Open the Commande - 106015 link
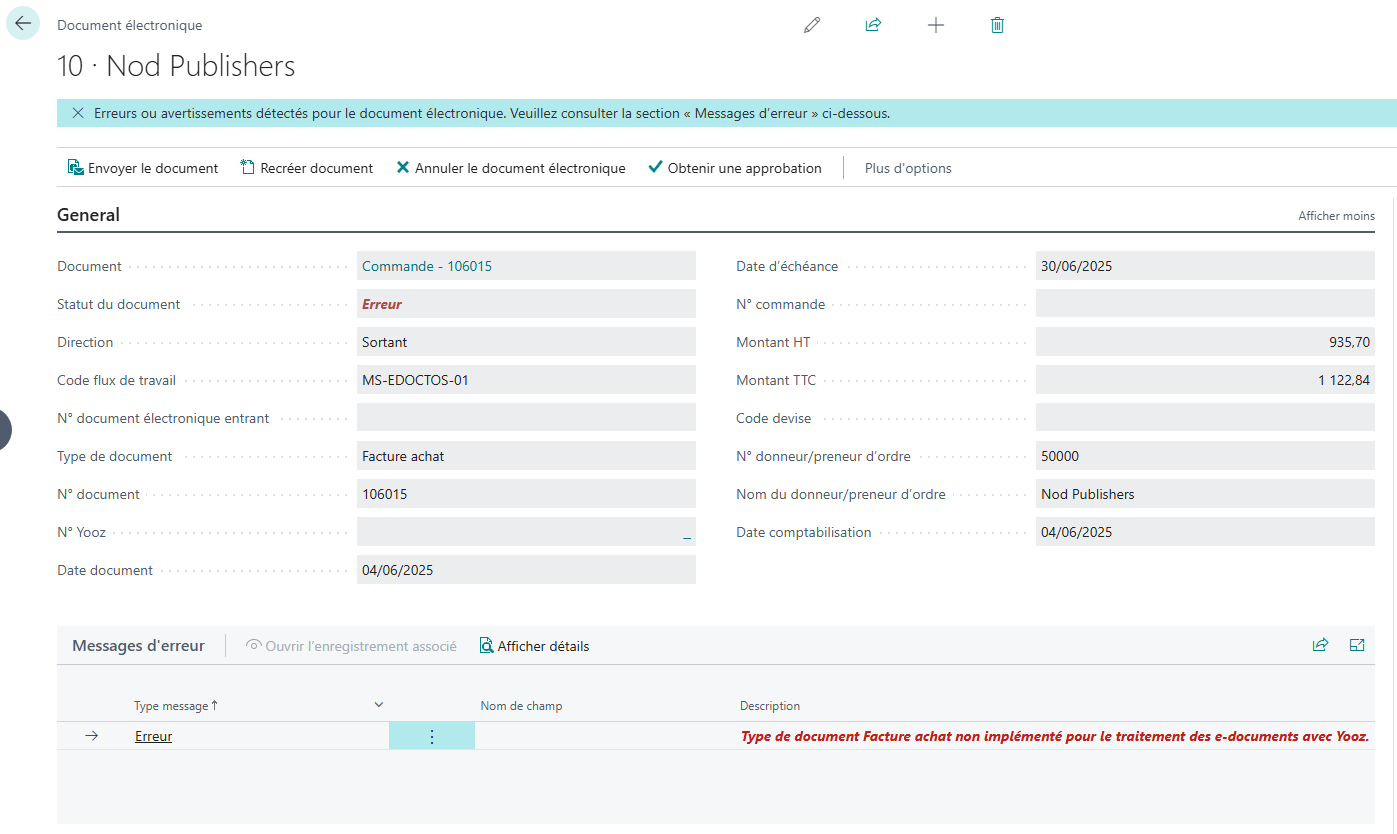Screen dimensions: 1397x834 [x=427, y=266]
